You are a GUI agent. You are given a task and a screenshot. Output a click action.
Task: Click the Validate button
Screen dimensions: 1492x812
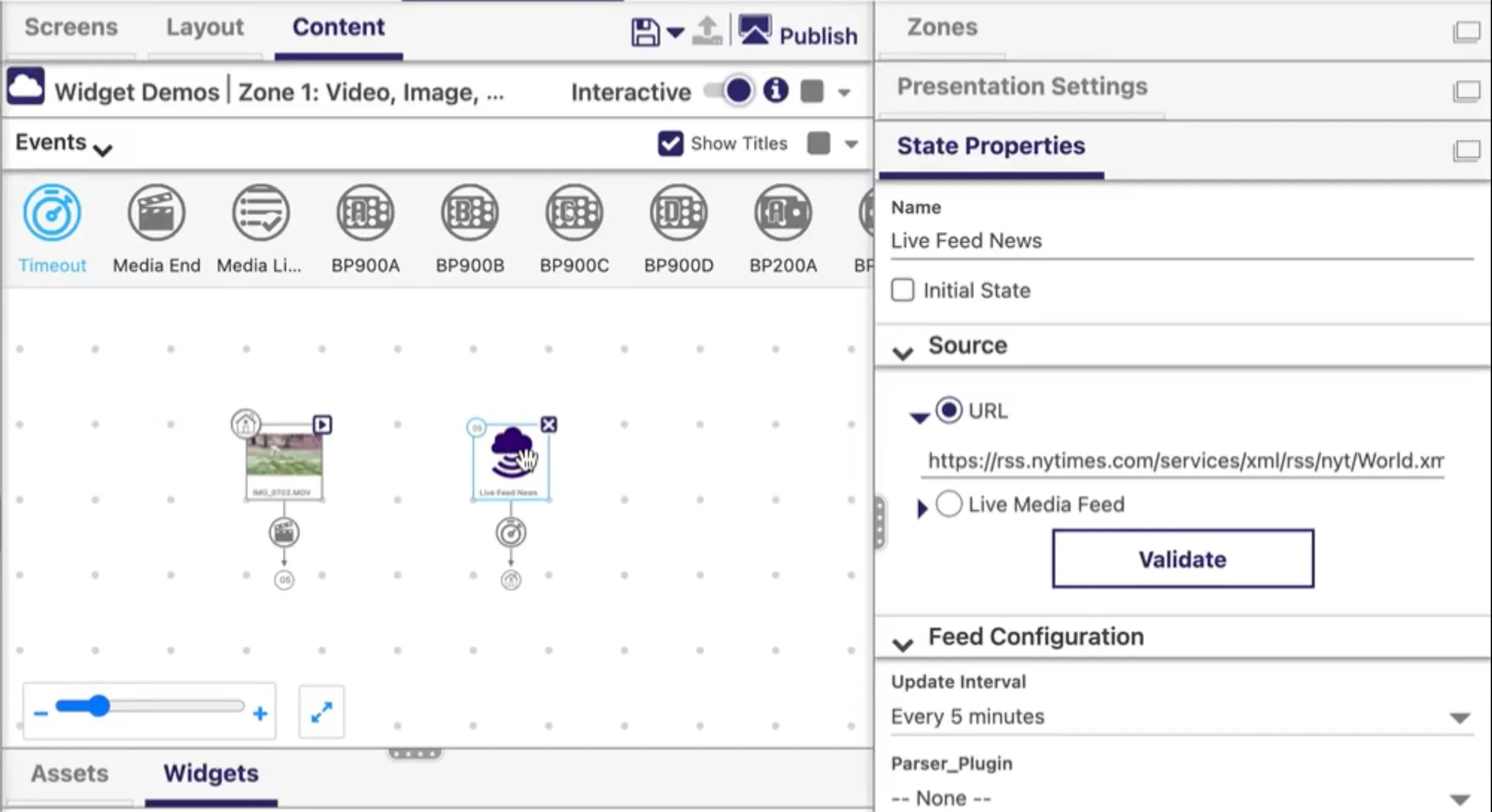(1183, 559)
